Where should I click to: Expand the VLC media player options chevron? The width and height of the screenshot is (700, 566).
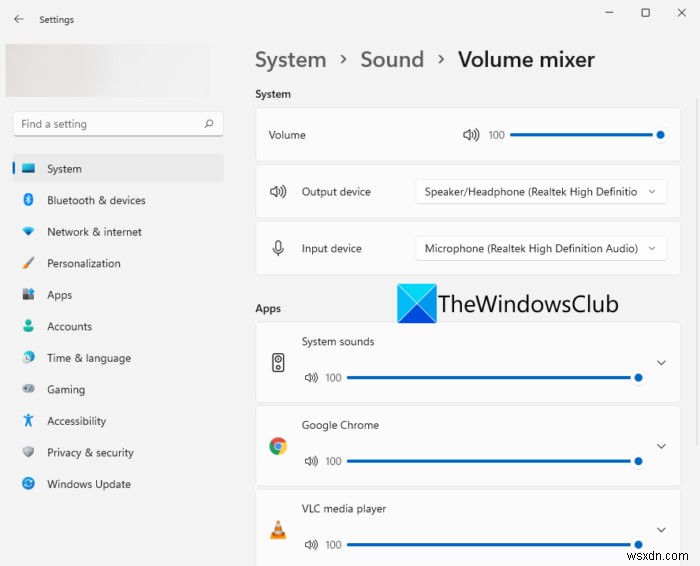click(x=662, y=530)
